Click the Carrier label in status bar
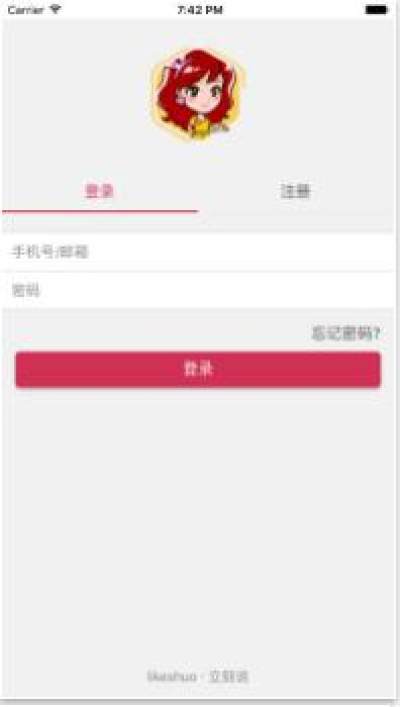 pos(26,10)
